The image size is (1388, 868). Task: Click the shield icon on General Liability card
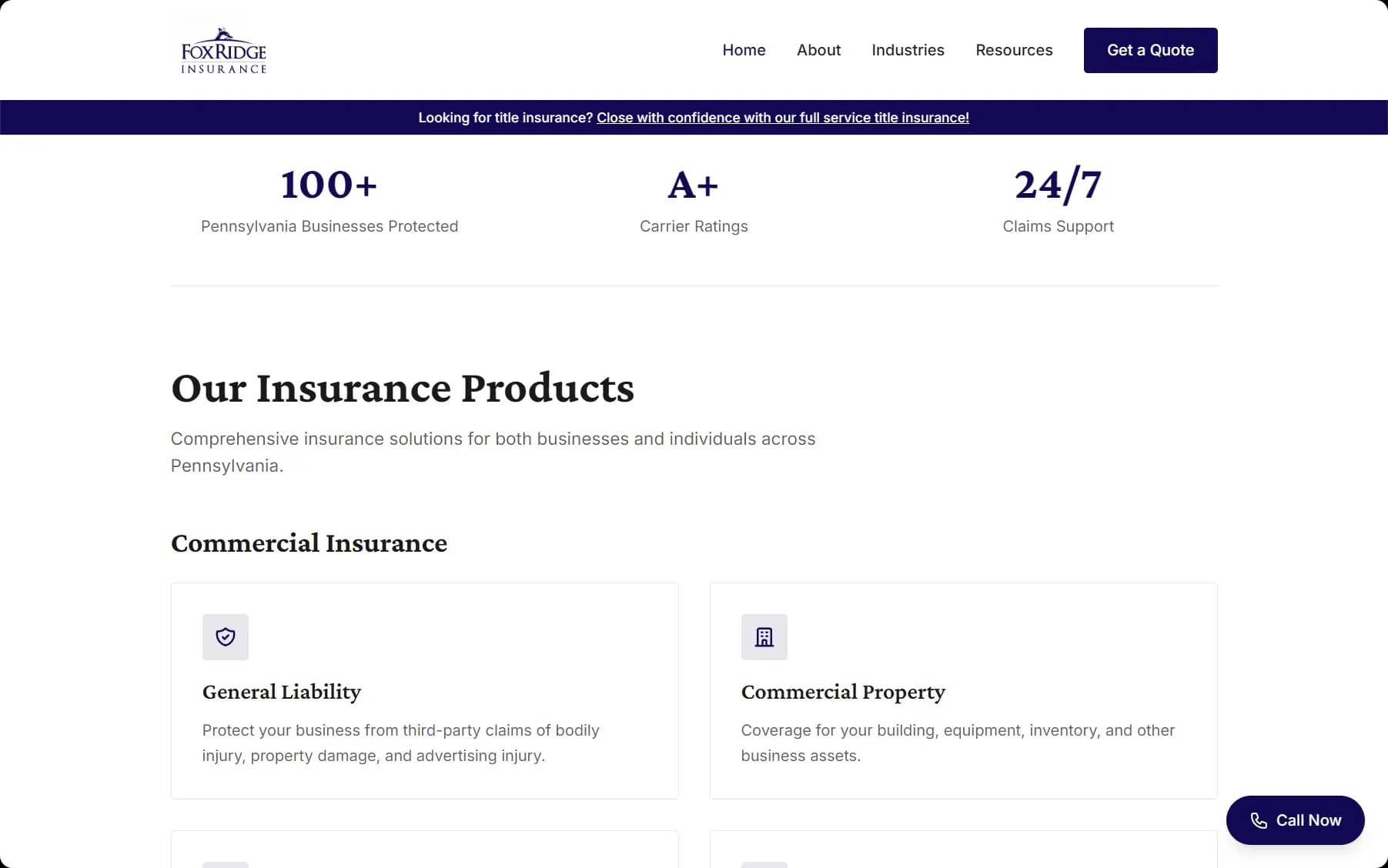point(225,636)
